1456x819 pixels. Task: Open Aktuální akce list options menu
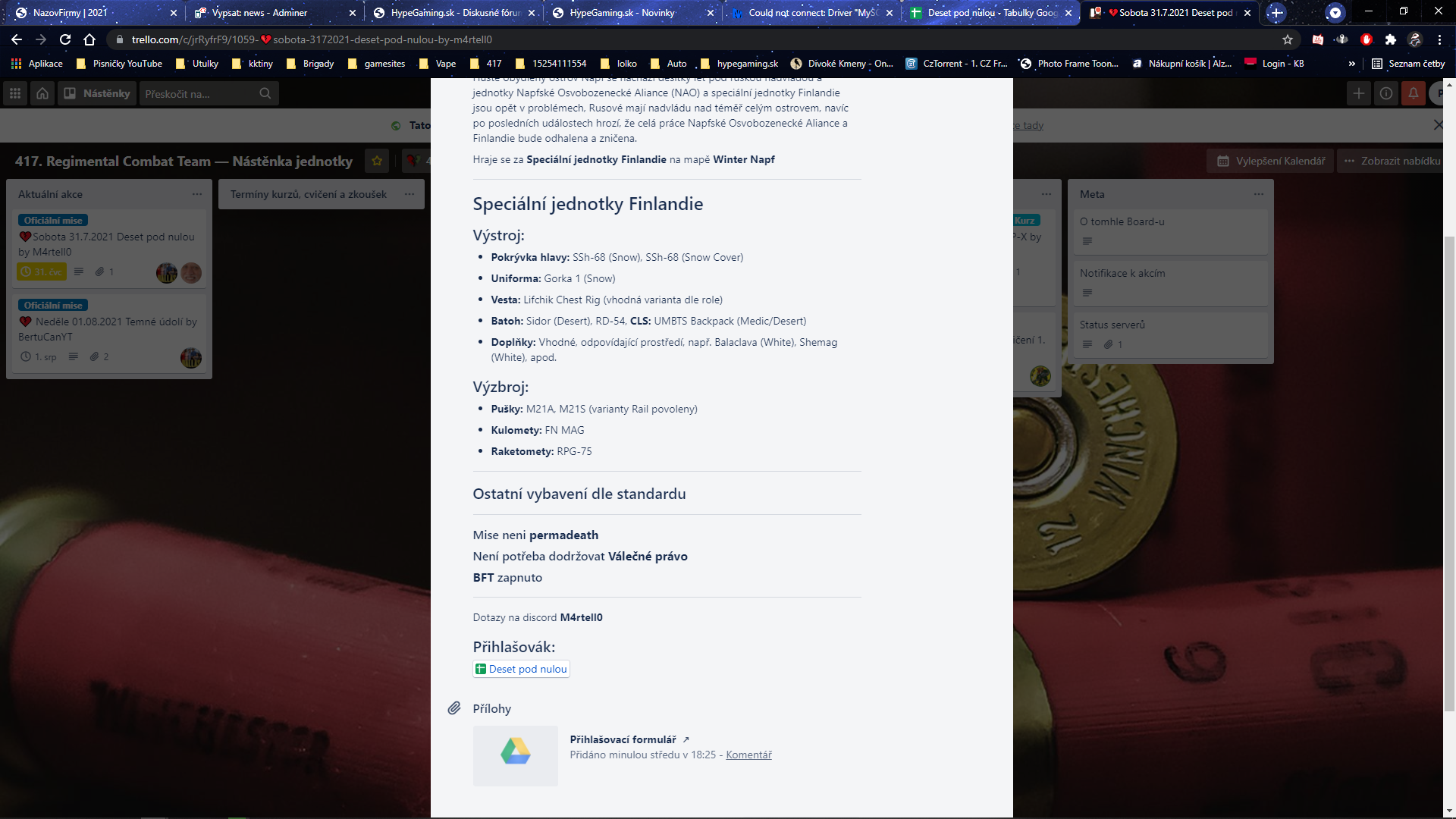click(197, 194)
